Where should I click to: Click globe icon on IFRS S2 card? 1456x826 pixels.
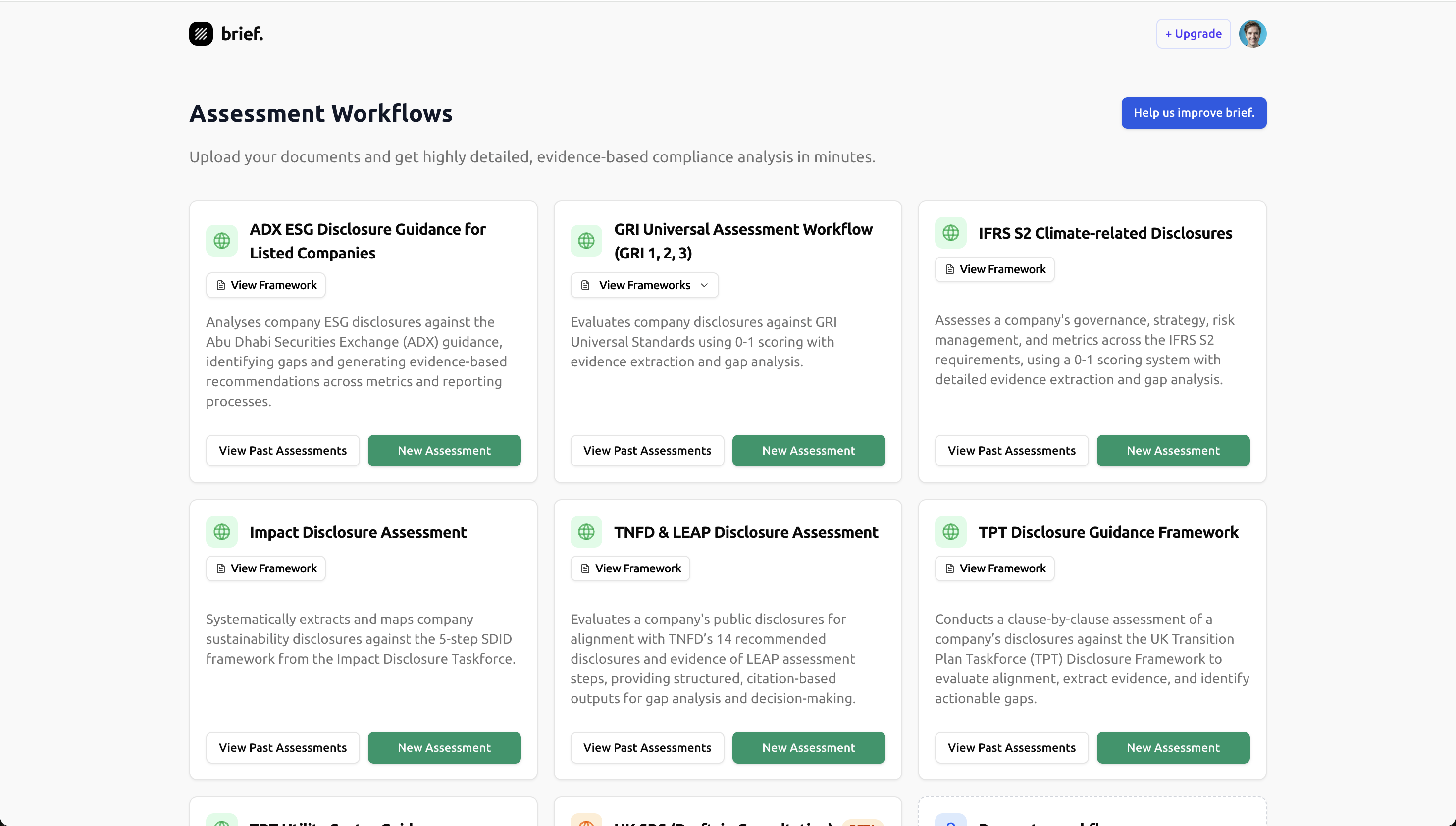951,233
